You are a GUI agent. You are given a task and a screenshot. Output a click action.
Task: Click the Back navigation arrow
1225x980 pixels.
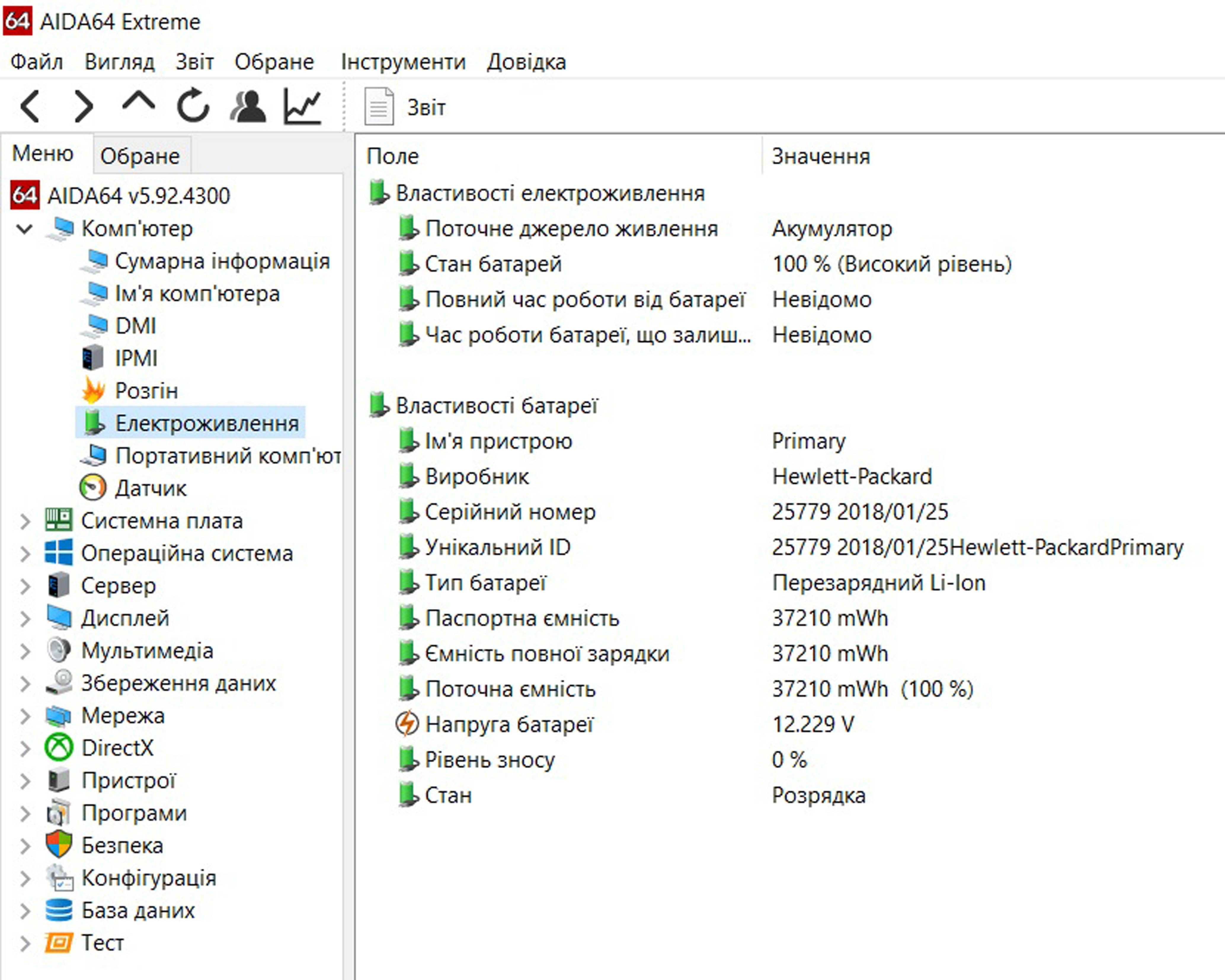(30, 106)
